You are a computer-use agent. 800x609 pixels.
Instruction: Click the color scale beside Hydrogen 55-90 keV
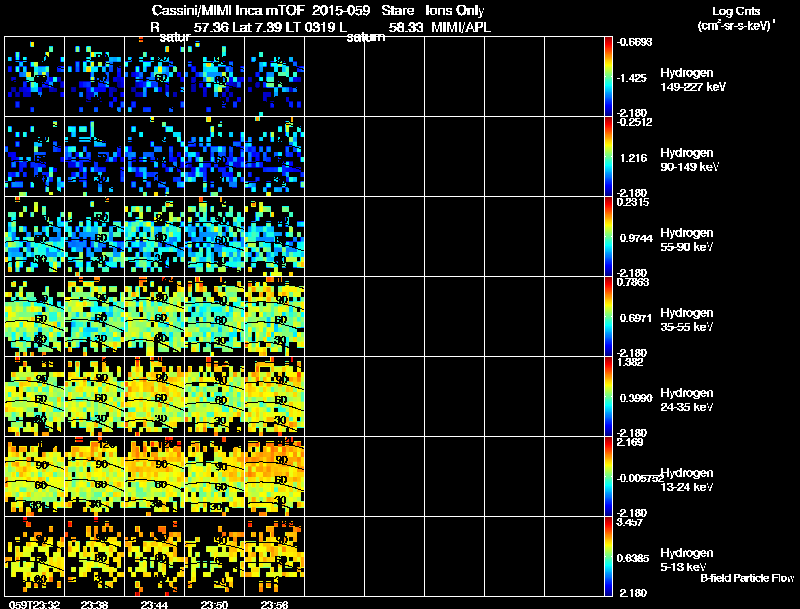click(x=609, y=237)
